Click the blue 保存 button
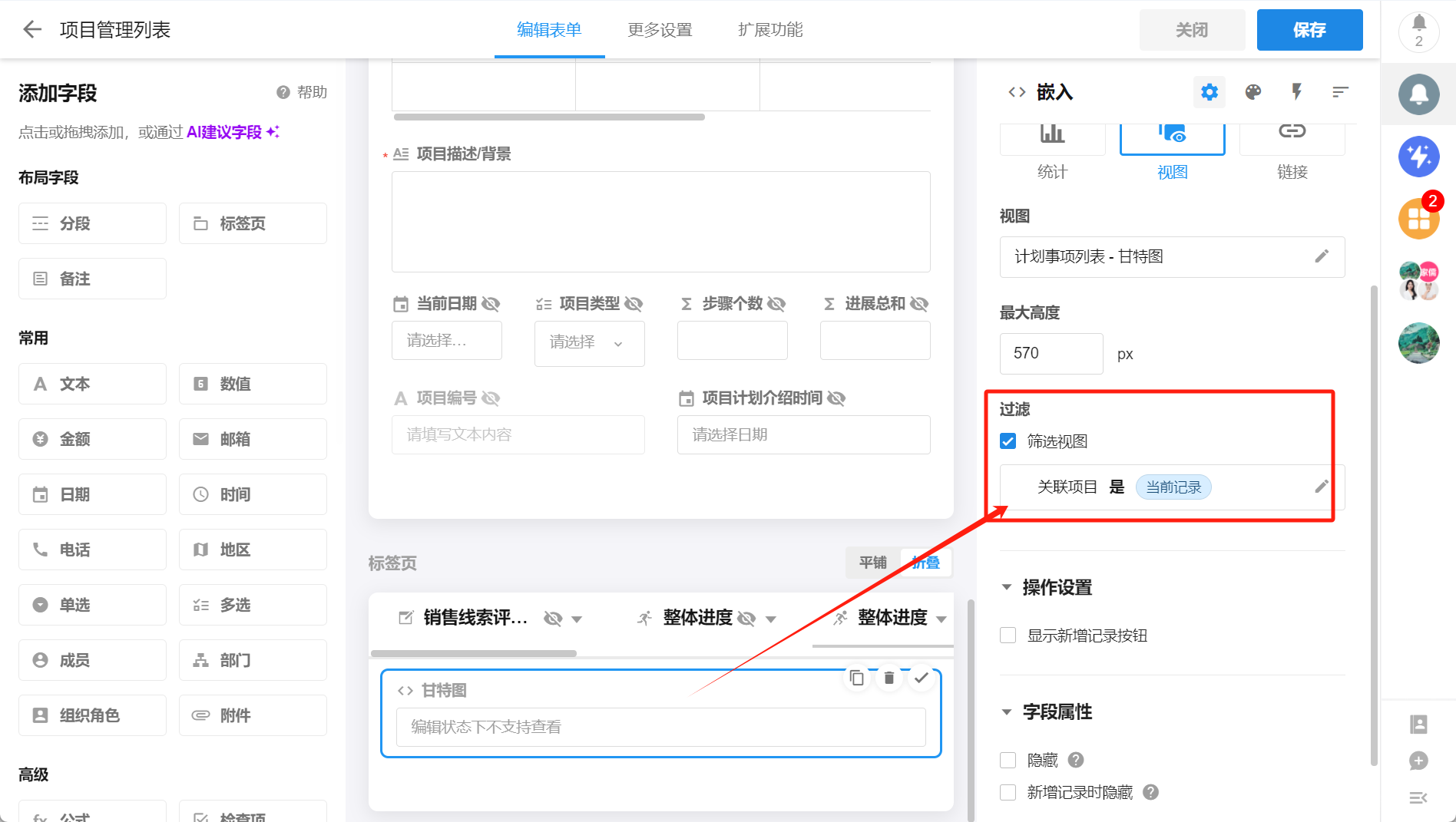Viewport: 1456px width, 822px height. (x=1309, y=30)
